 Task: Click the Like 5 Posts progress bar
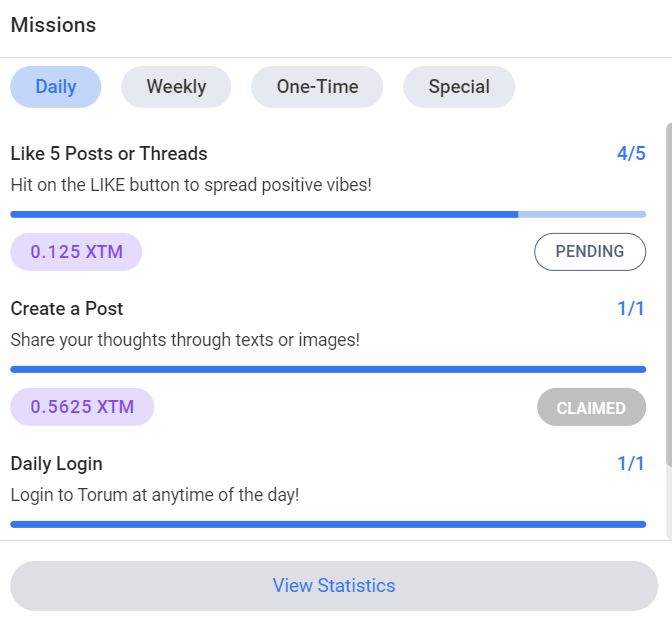coord(328,215)
